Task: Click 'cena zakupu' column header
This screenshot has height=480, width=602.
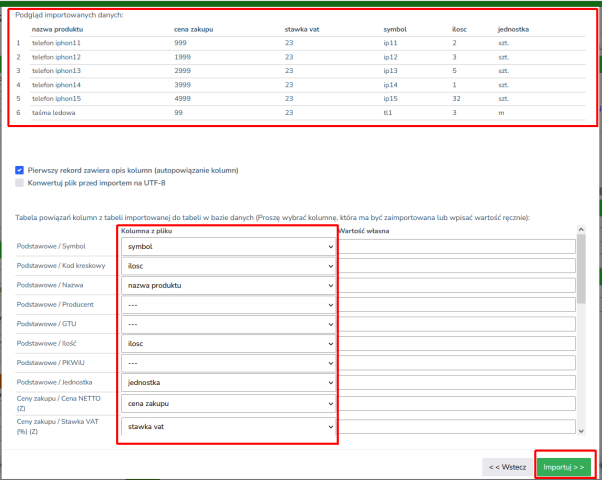Action: pyautogui.click(x=194, y=29)
